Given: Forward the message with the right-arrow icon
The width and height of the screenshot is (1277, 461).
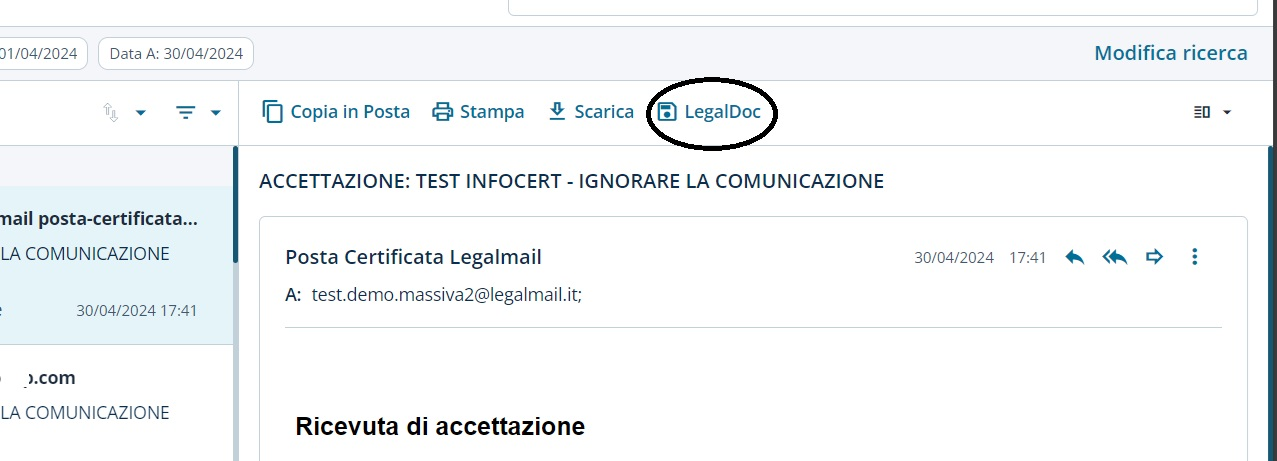Looking at the screenshot, I should click(x=1155, y=257).
